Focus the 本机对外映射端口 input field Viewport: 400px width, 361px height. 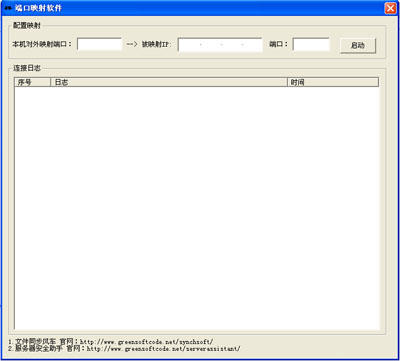click(99, 44)
